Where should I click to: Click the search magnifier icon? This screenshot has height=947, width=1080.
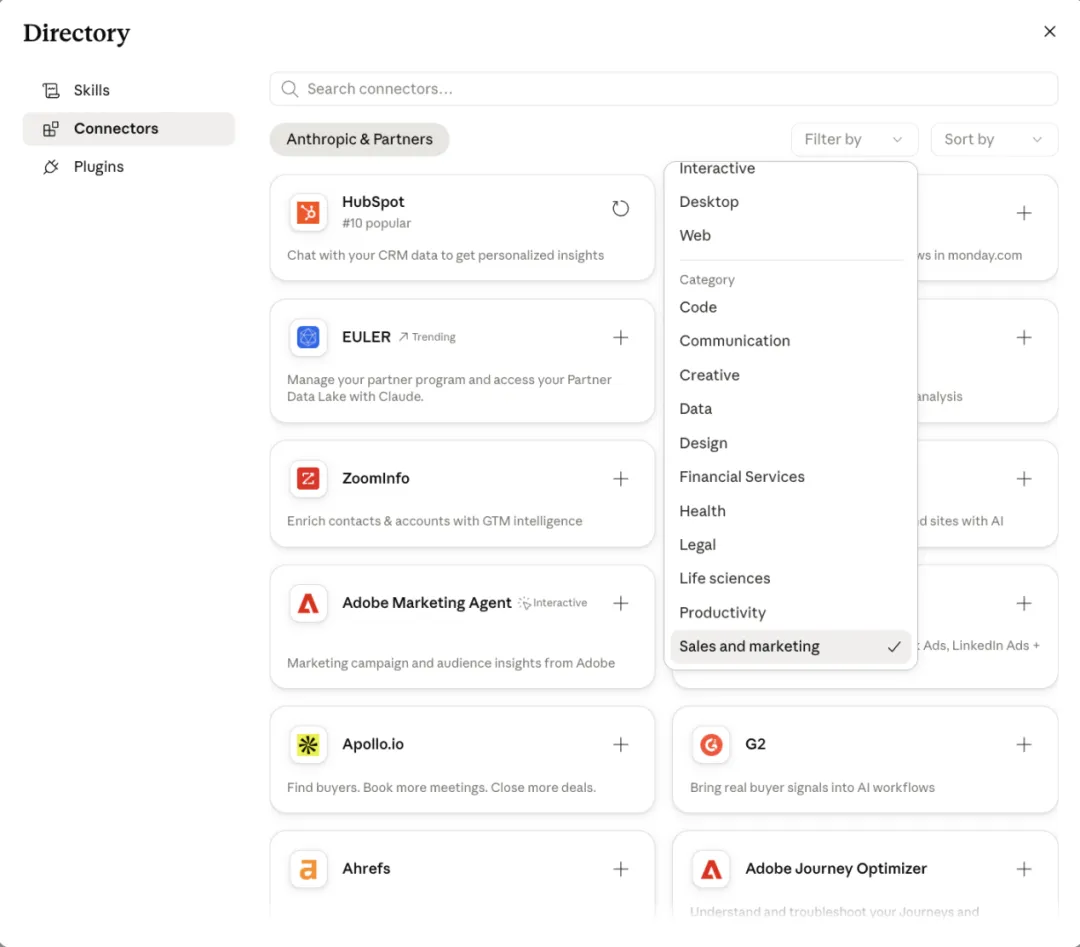click(290, 89)
